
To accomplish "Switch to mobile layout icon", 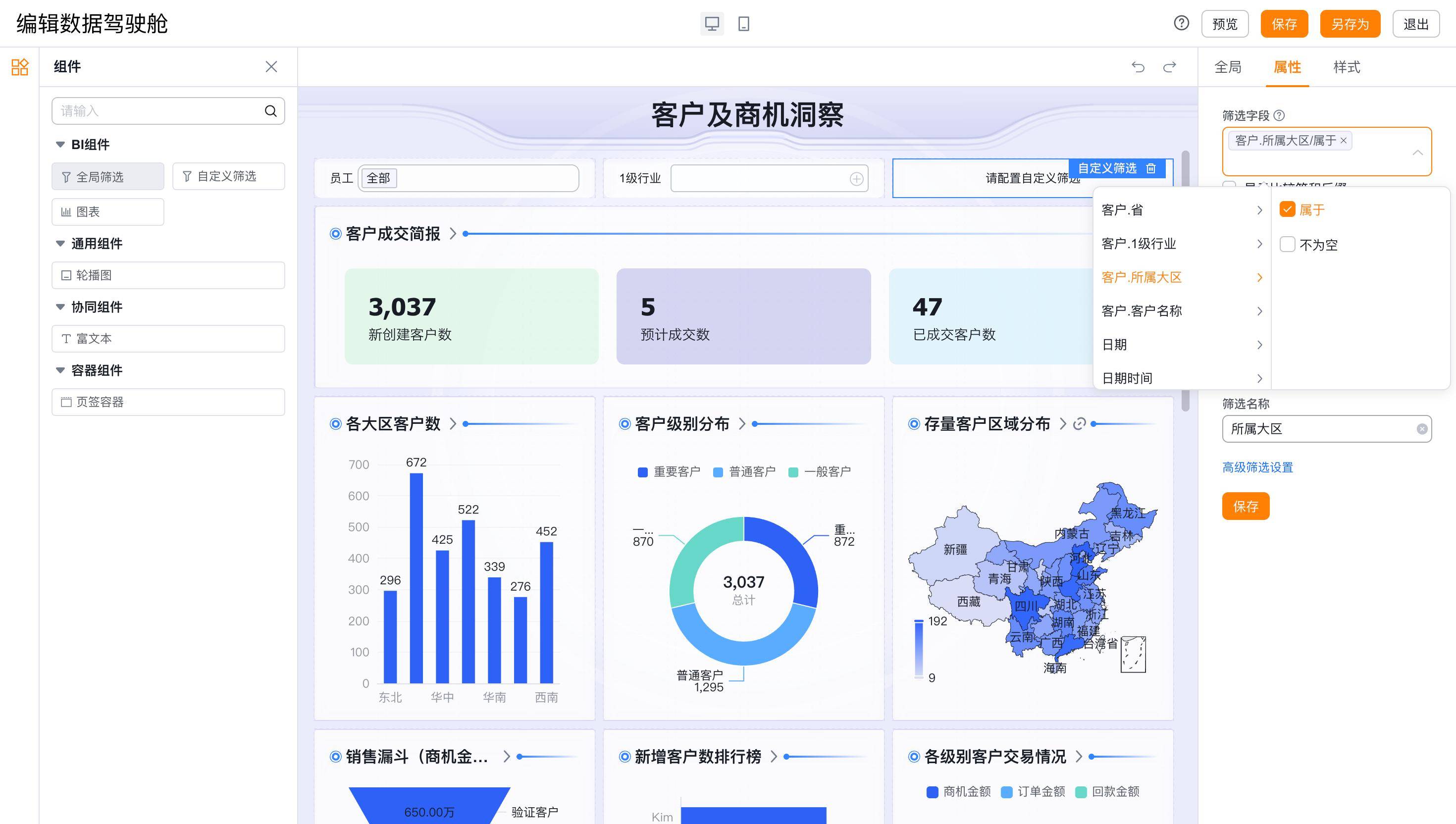I will [743, 24].
